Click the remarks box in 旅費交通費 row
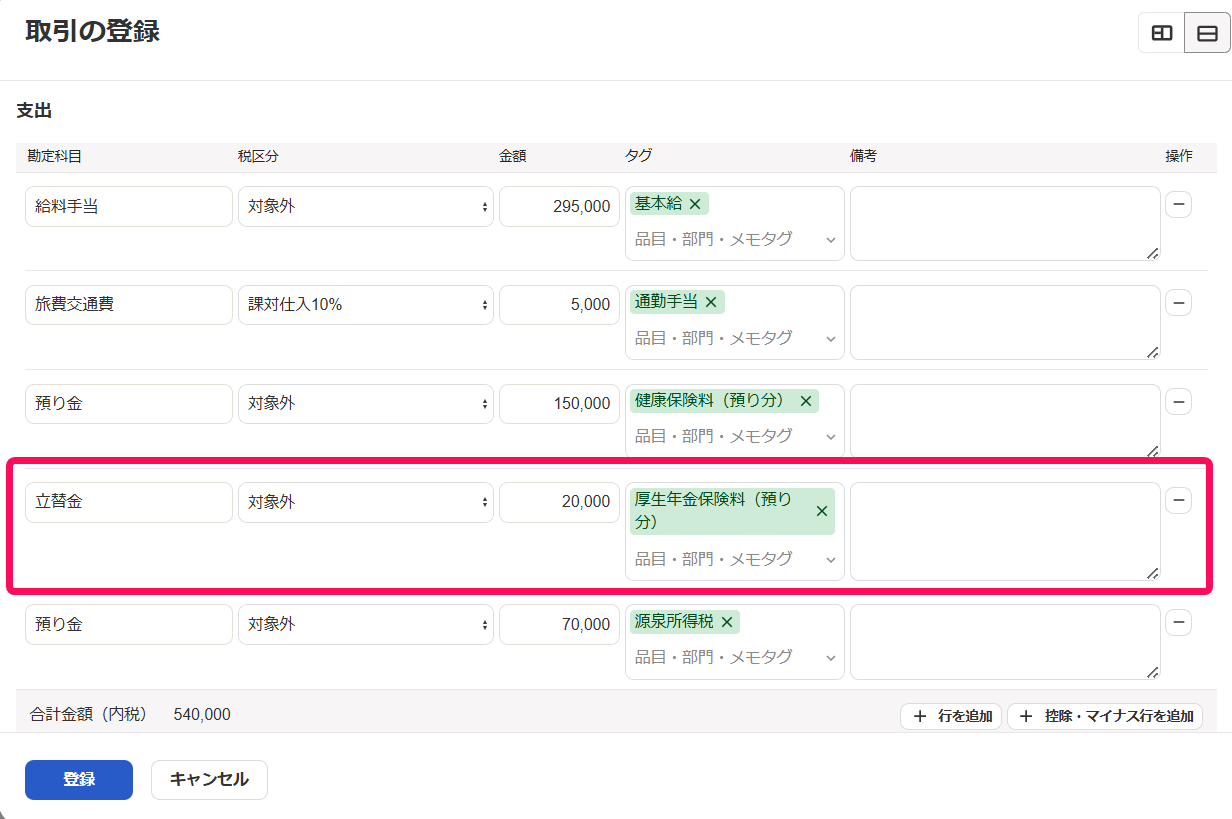1232x819 pixels. coord(1005,322)
